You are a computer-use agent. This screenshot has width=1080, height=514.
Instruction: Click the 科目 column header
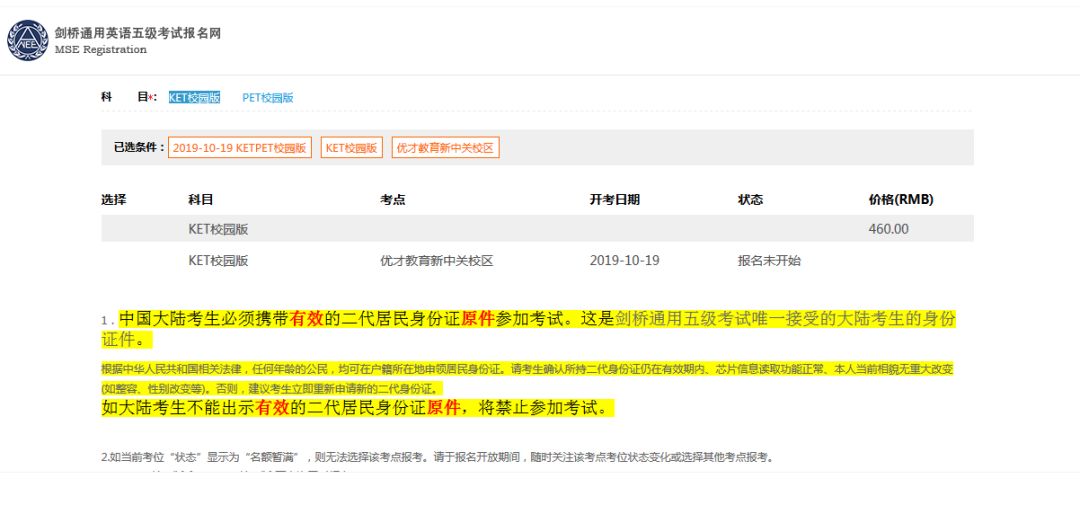pos(201,200)
